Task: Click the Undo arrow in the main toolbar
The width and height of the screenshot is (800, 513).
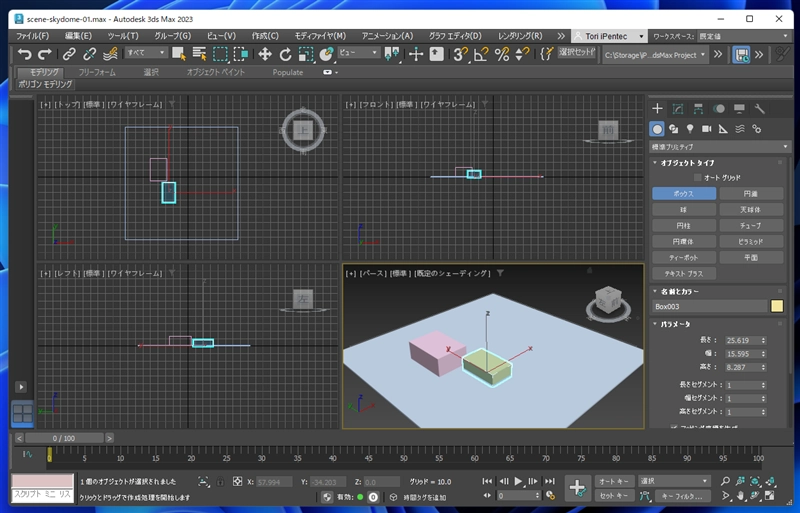Action: point(25,54)
